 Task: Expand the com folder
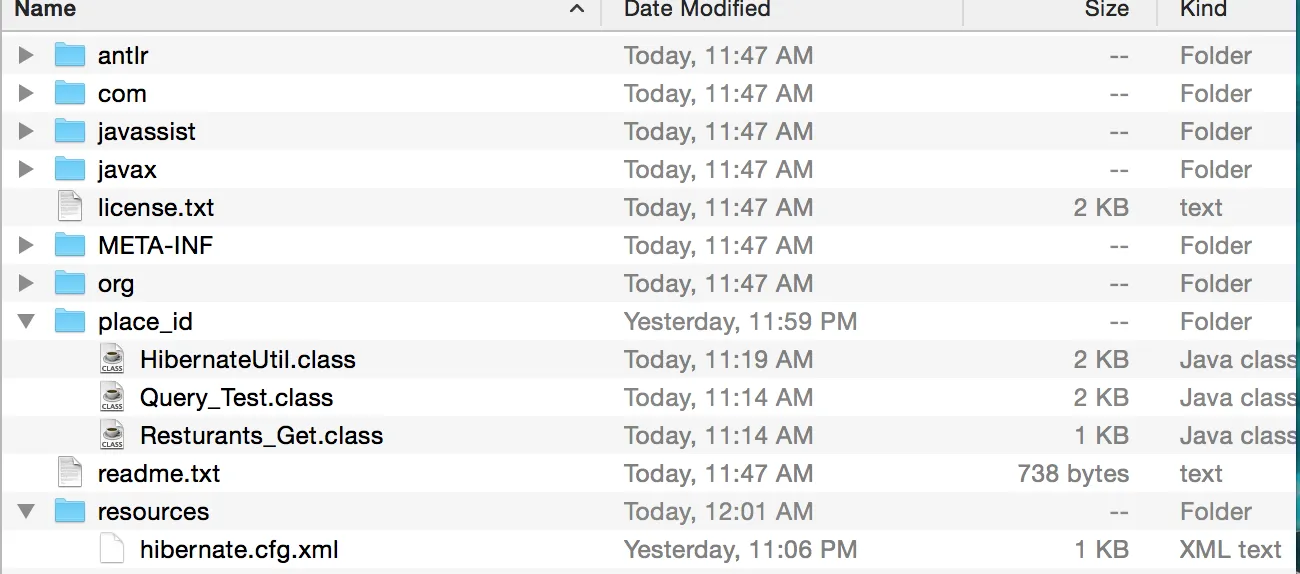[26, 93]
